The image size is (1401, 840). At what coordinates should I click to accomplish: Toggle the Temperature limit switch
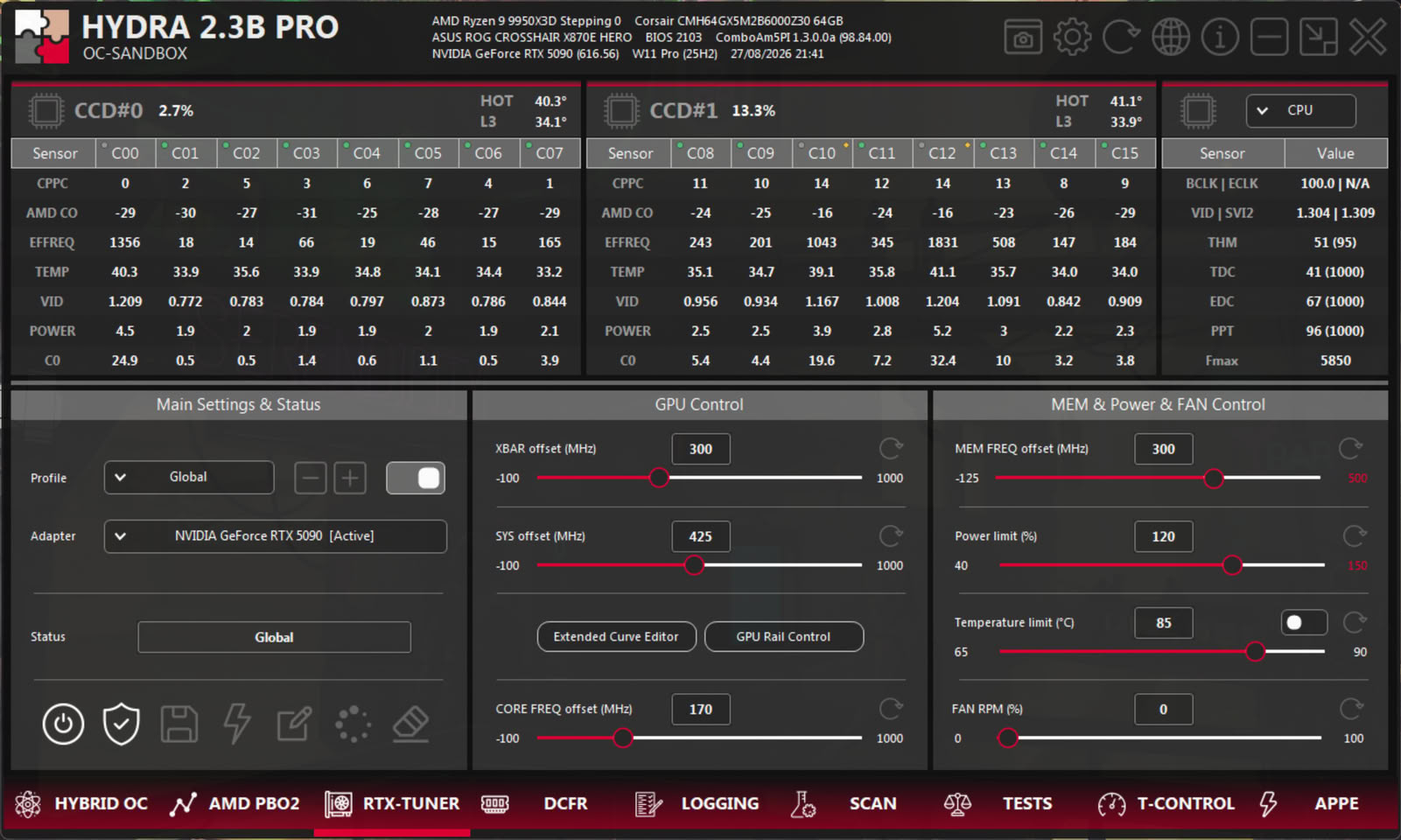[x=1304, y=622]
